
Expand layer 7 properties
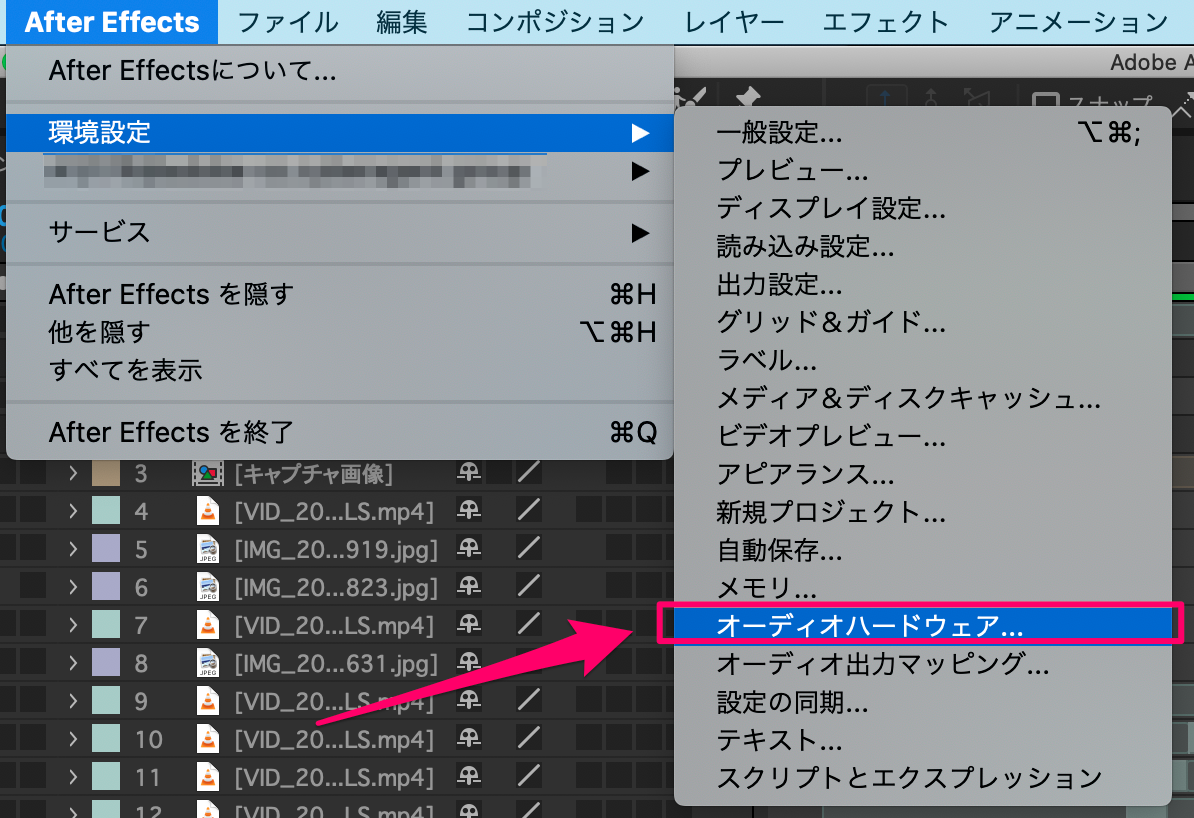coord(73,625)
